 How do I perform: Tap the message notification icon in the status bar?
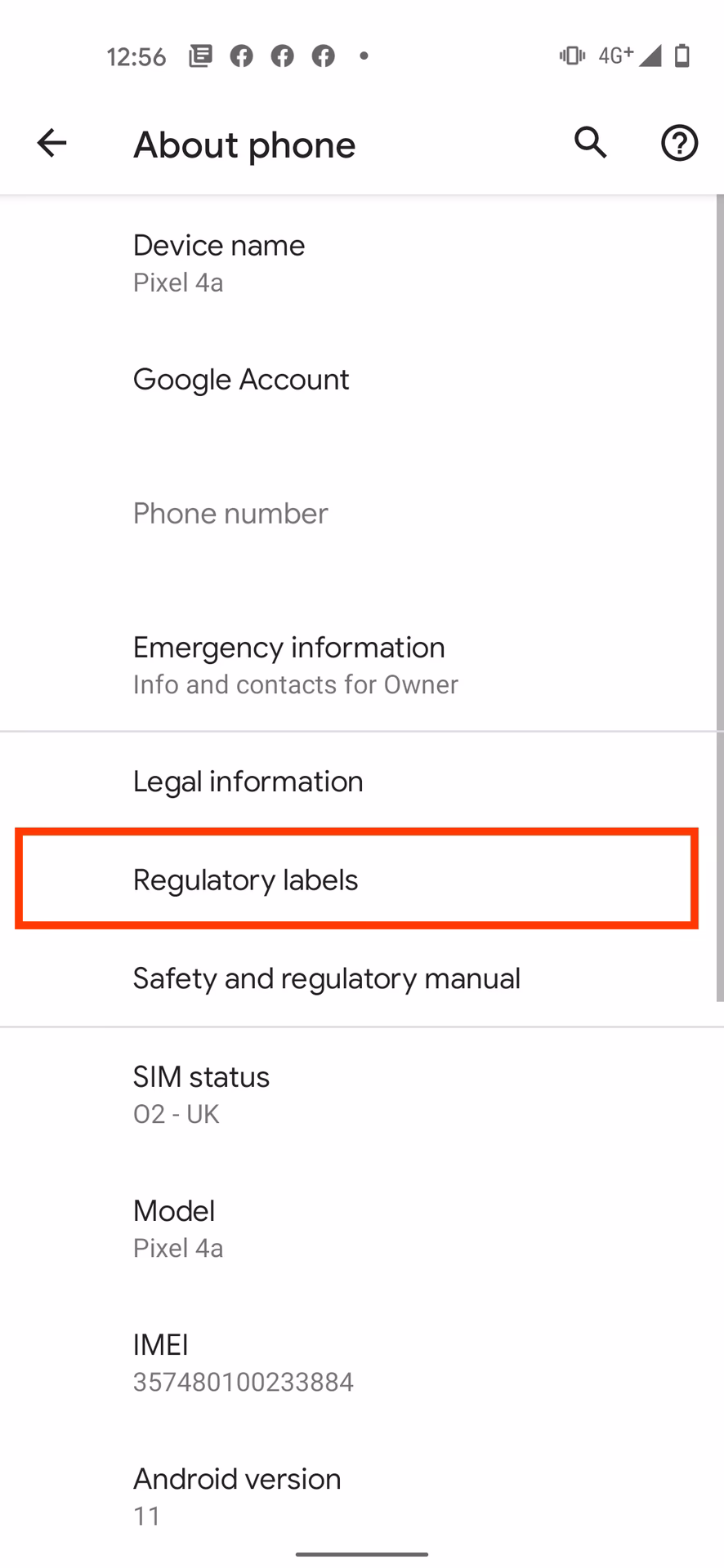199,56
